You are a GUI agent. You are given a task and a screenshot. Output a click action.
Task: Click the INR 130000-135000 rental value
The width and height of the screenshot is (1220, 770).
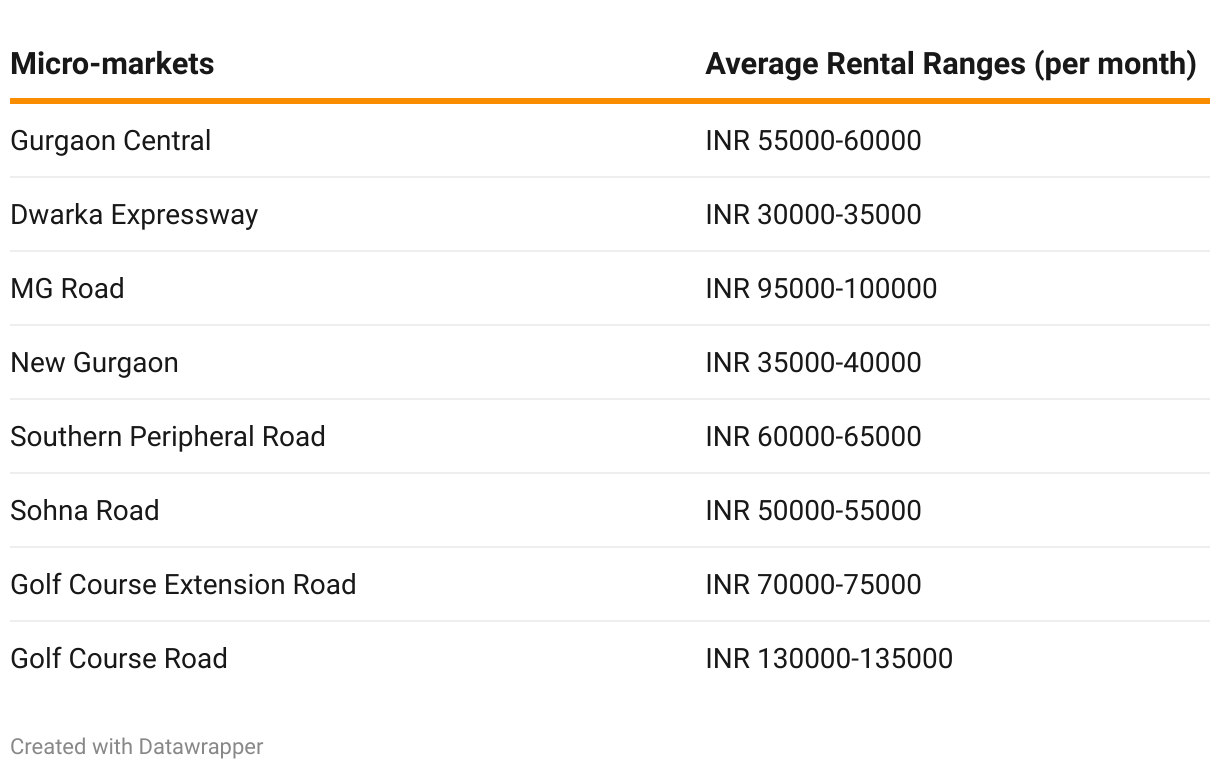(x=829, y=658)
